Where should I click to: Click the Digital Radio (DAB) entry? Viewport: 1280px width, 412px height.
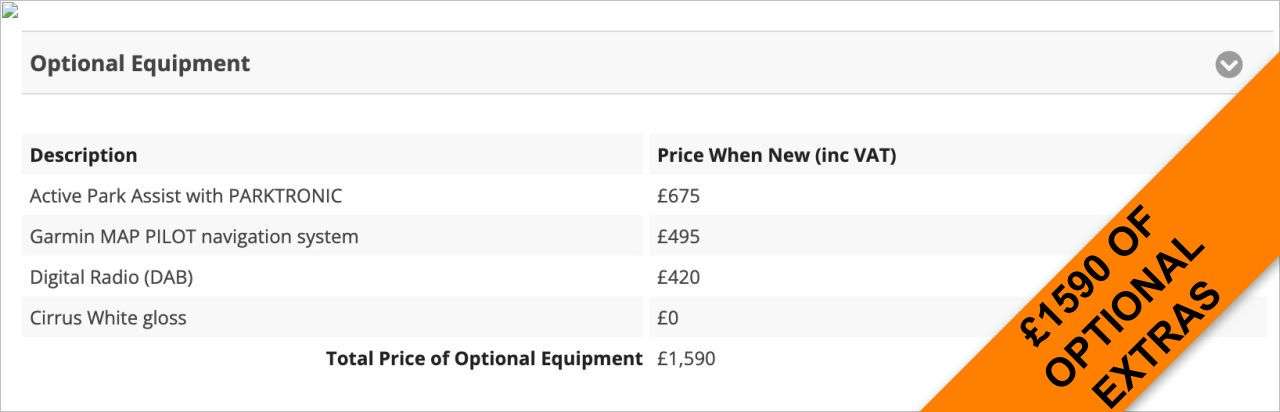(x=111, y=277)
